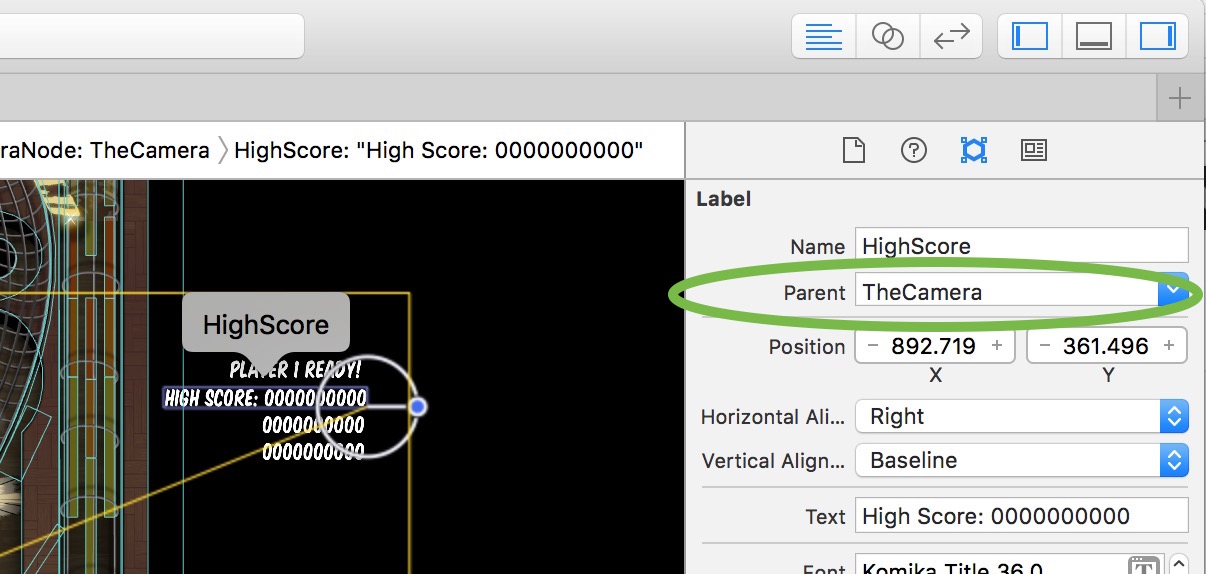
Task: Select the Attributes inspector icon
Action: click(x=973, y=151)
